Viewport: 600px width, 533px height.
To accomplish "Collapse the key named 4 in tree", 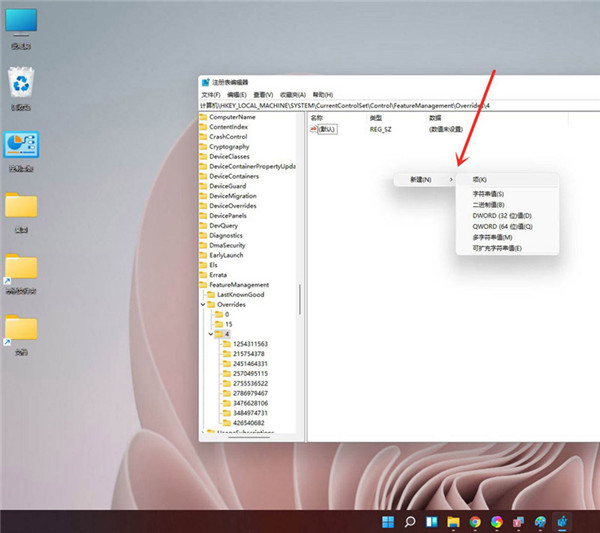I will [x=211, y=334].
